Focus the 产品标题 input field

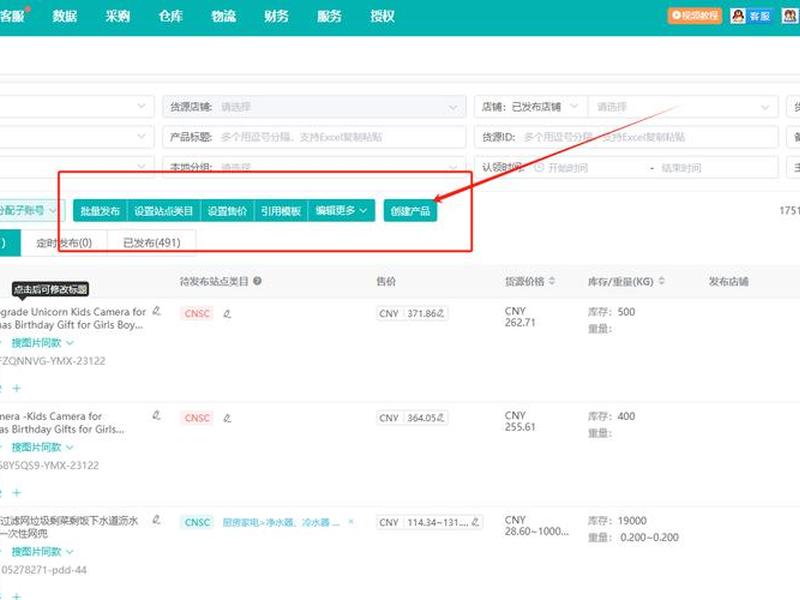point(314,137)
